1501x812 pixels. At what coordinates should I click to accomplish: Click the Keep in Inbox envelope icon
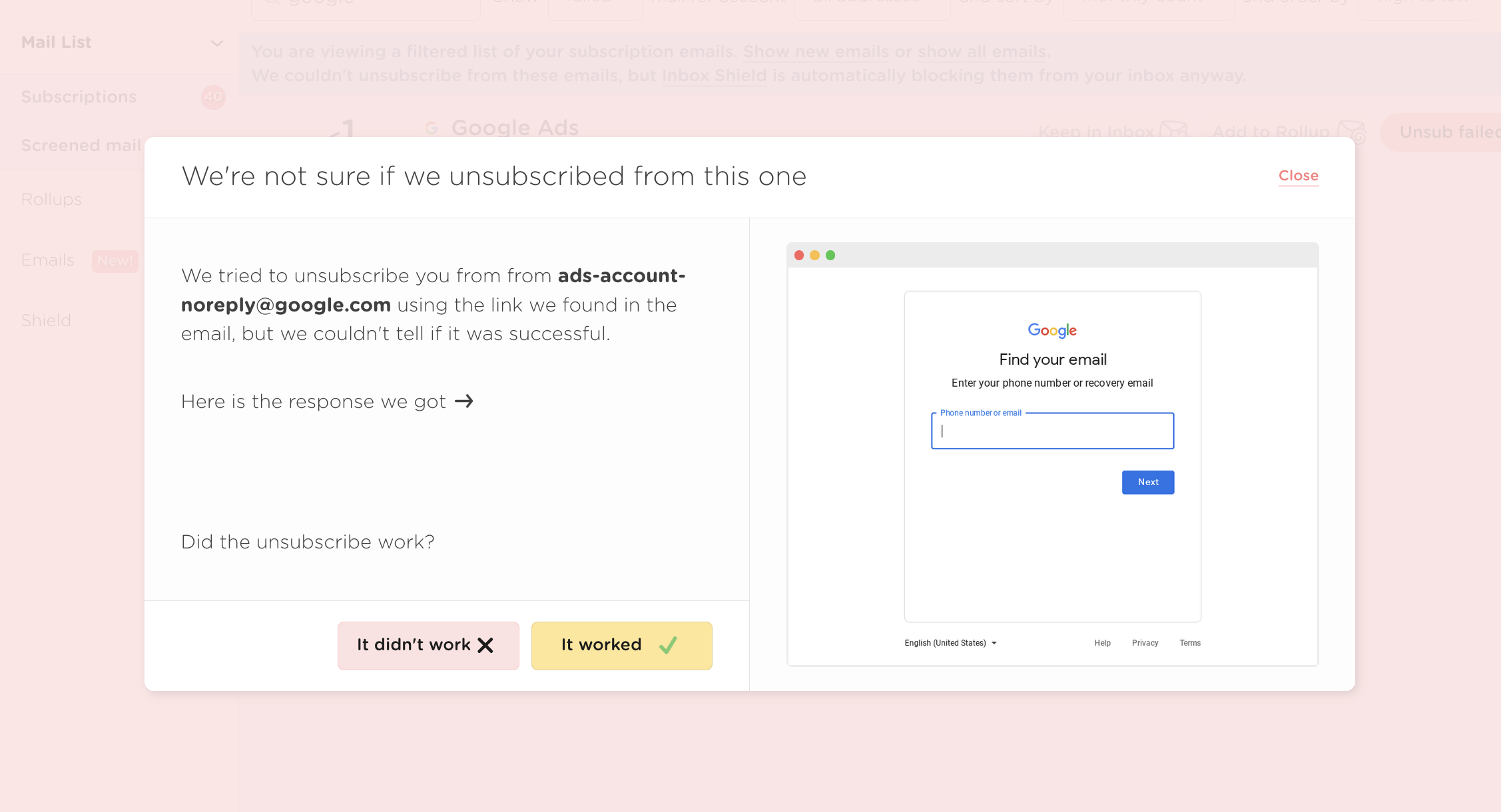(1173, 130)
